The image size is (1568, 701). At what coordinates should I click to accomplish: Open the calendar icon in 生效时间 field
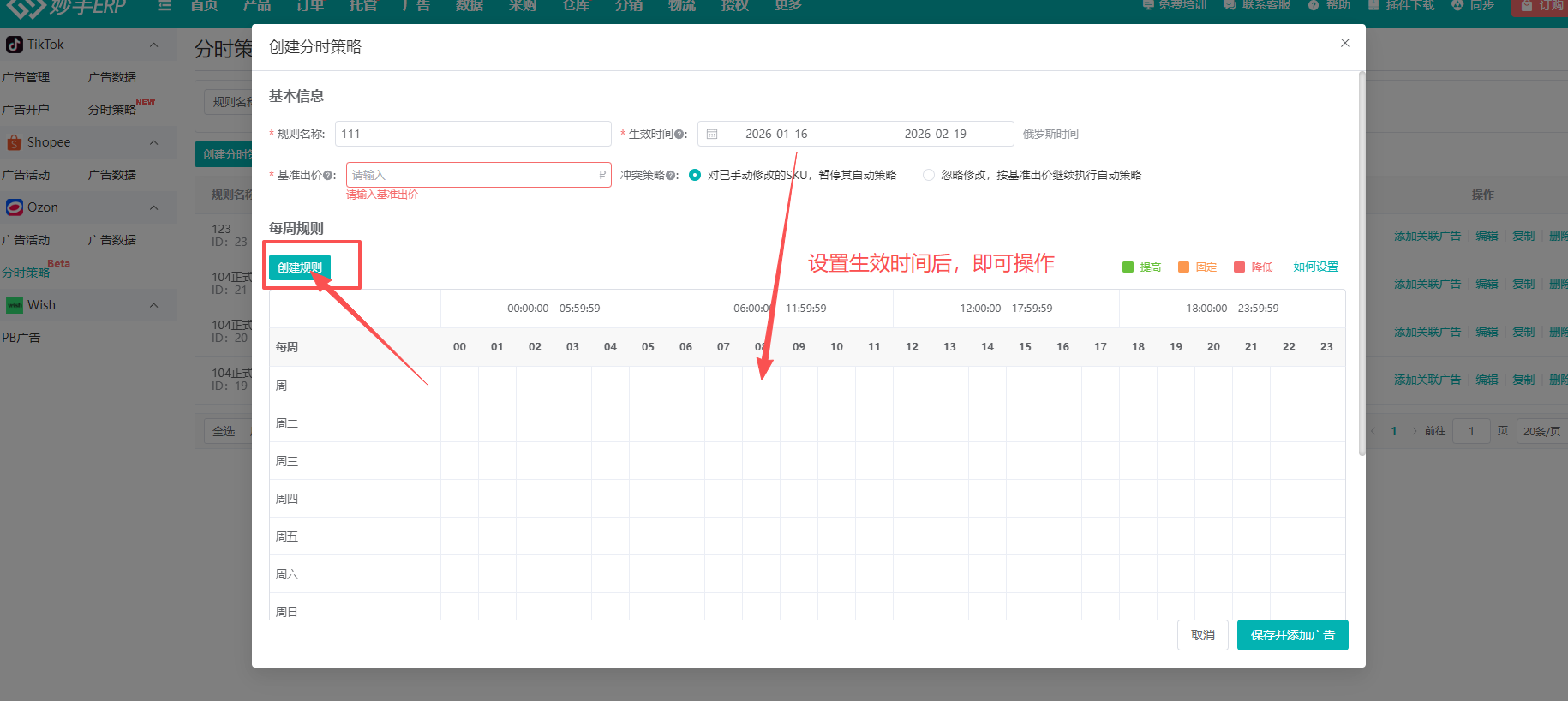[712, 134]
